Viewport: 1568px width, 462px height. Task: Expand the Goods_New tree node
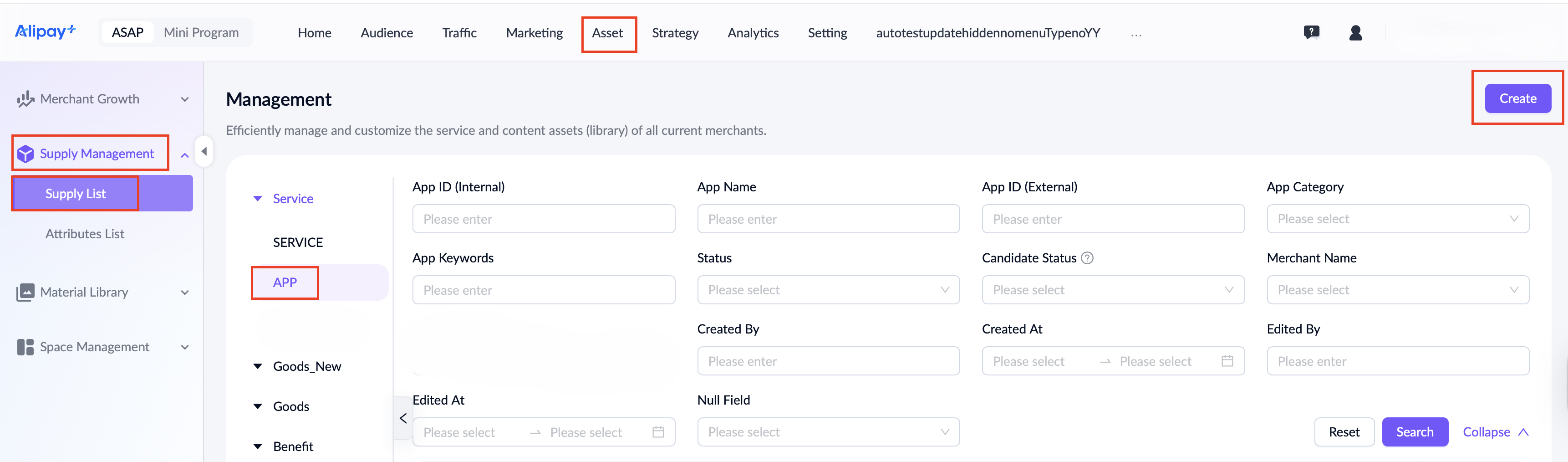pyautogui.click(x=258, y=366)
